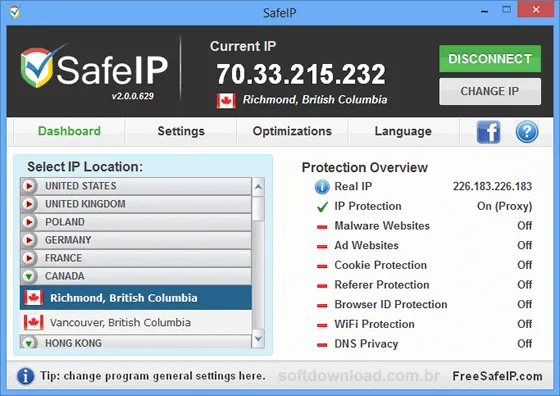Click green checkmark next to IP Protection
Image resolution: width=560 pixels, height=396 pixels.
pos(322,206)
